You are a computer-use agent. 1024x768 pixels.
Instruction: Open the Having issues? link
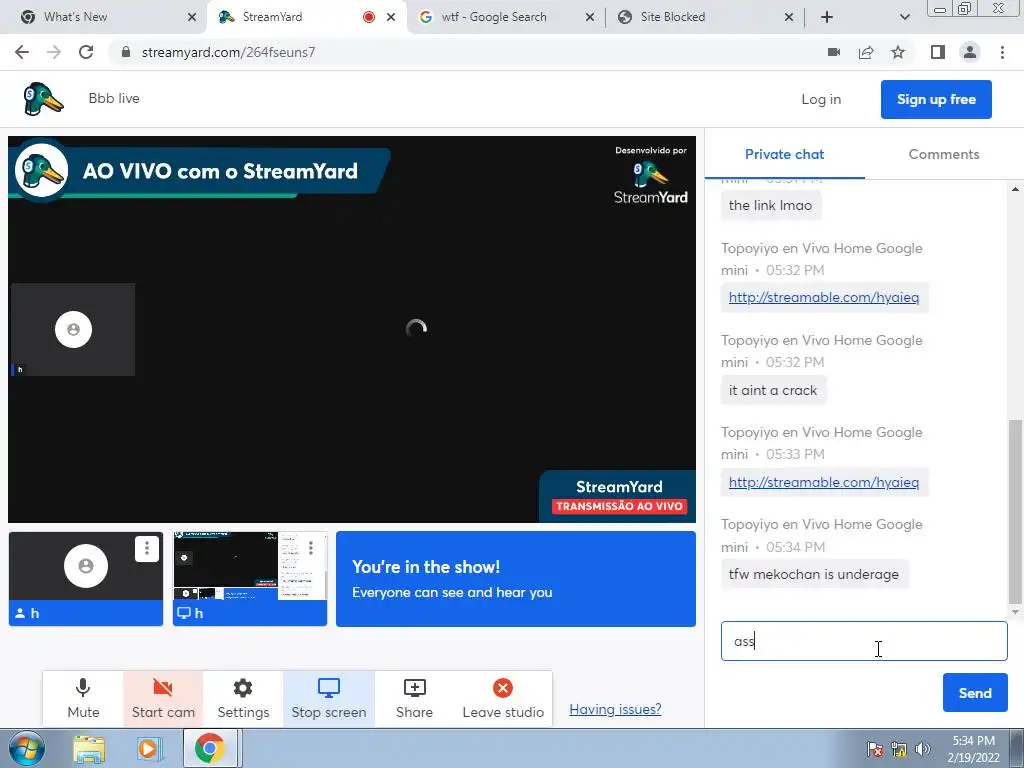(x=615, y=709)
